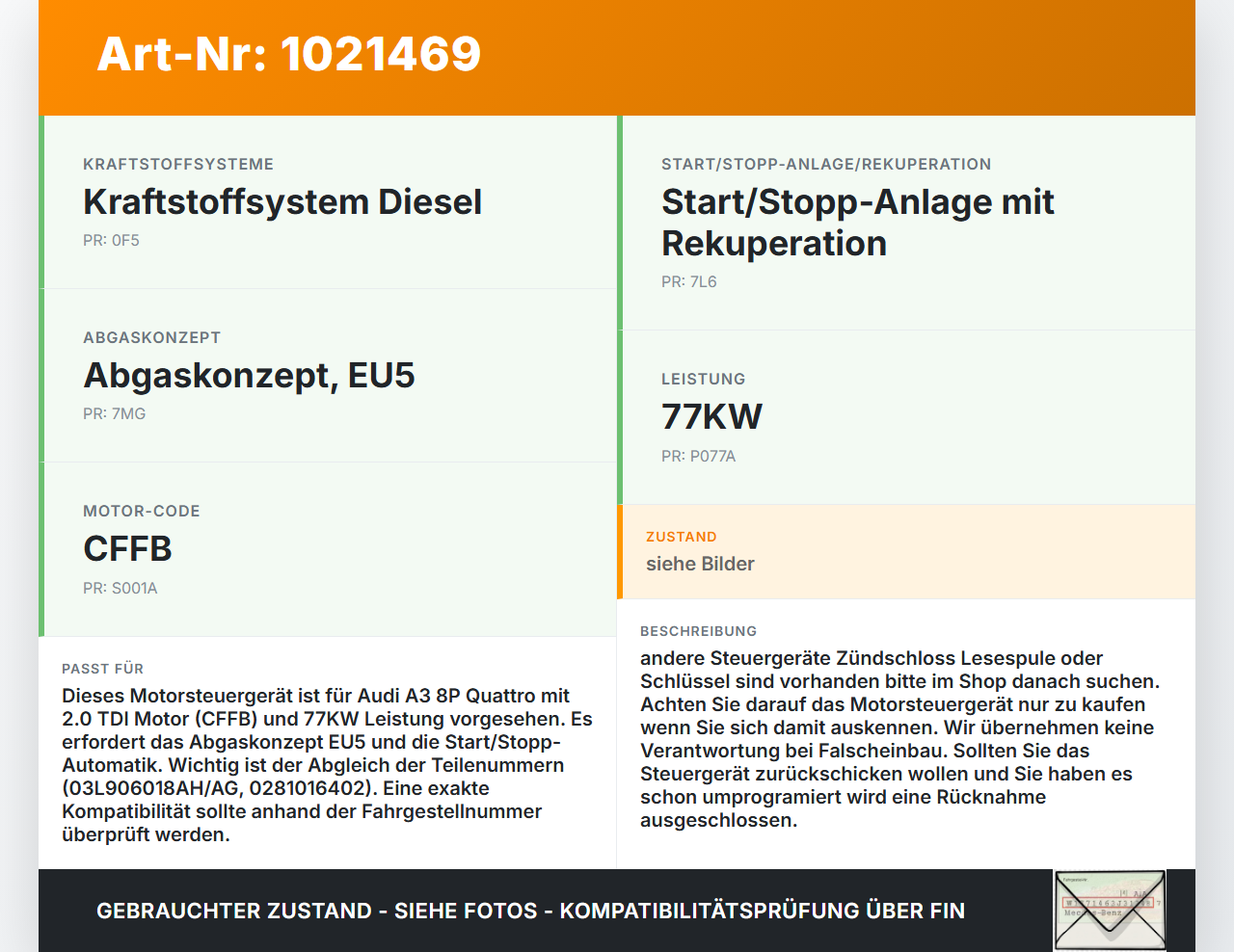Click the PR: S001A code
The height and width of the screenshot is (952, 1234).
coord(120,589)
